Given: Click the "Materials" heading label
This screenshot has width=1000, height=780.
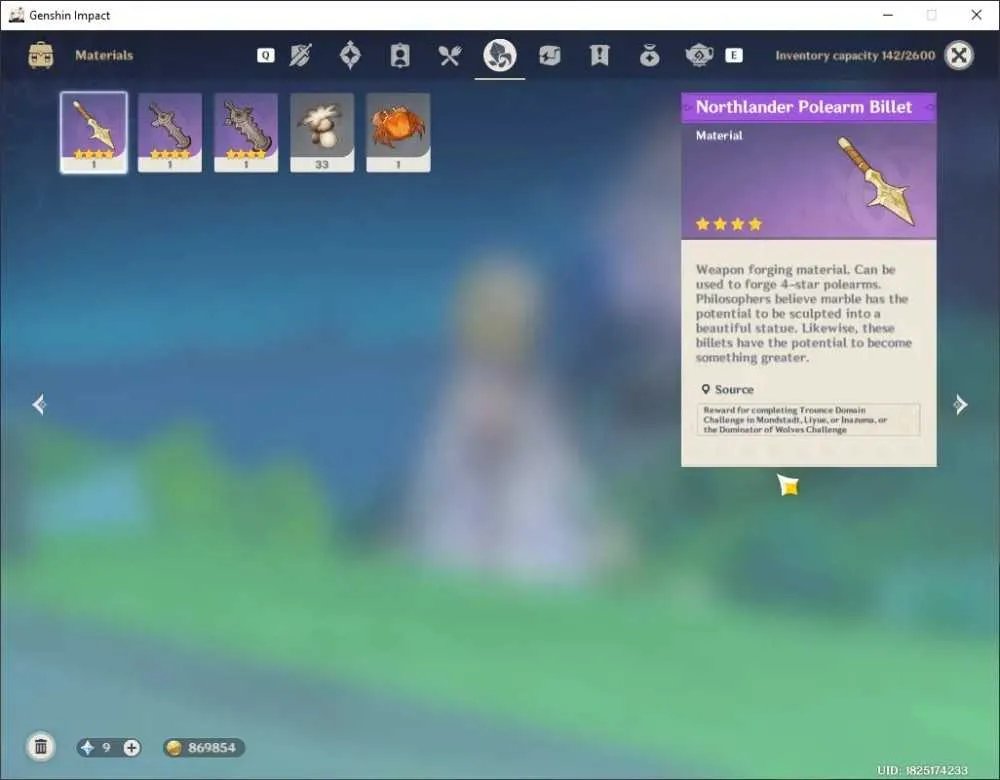Looking at the screenshot, I should (x=104, y=55).
